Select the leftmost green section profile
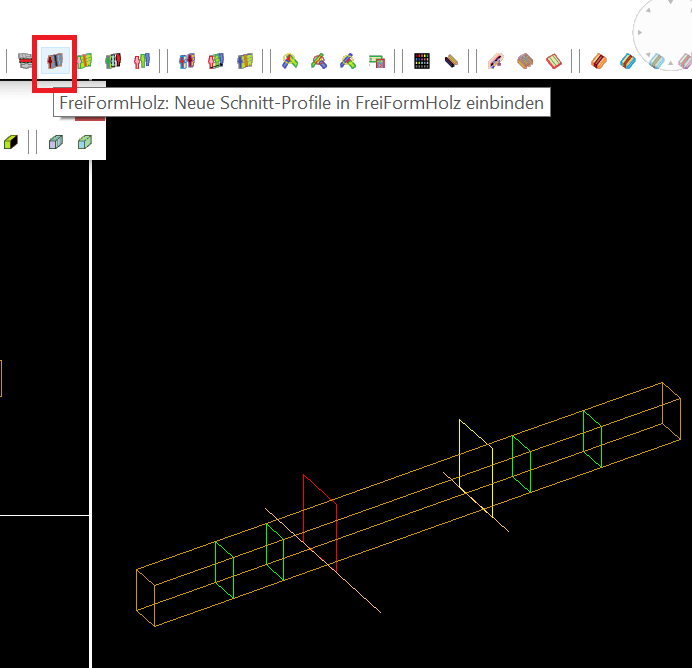 [224, 570]
